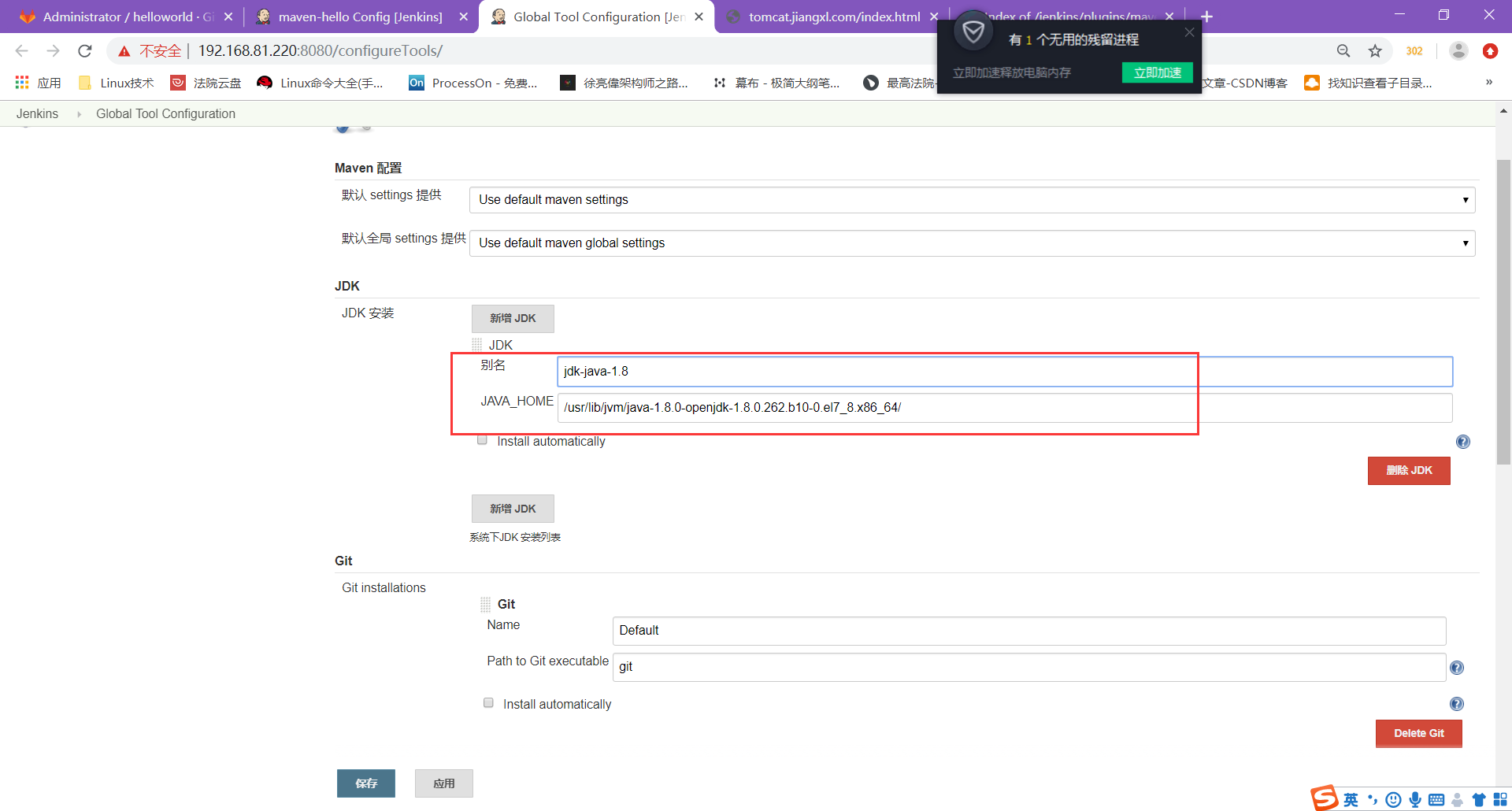Close the maven-hello Config tab

click(x=464, y=17)
